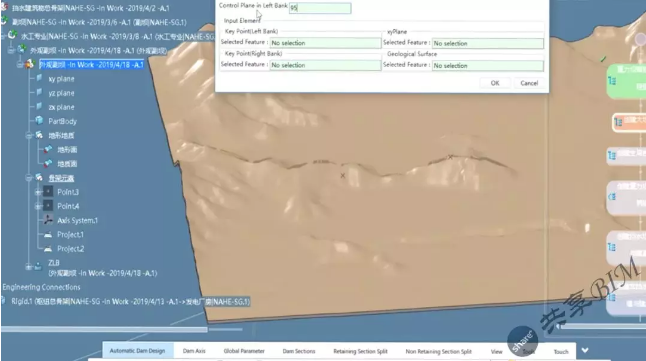Click the Rigid.1 connection icon
Image resolution: width=646 pixels, height=361 pixels.
[3, 301]
